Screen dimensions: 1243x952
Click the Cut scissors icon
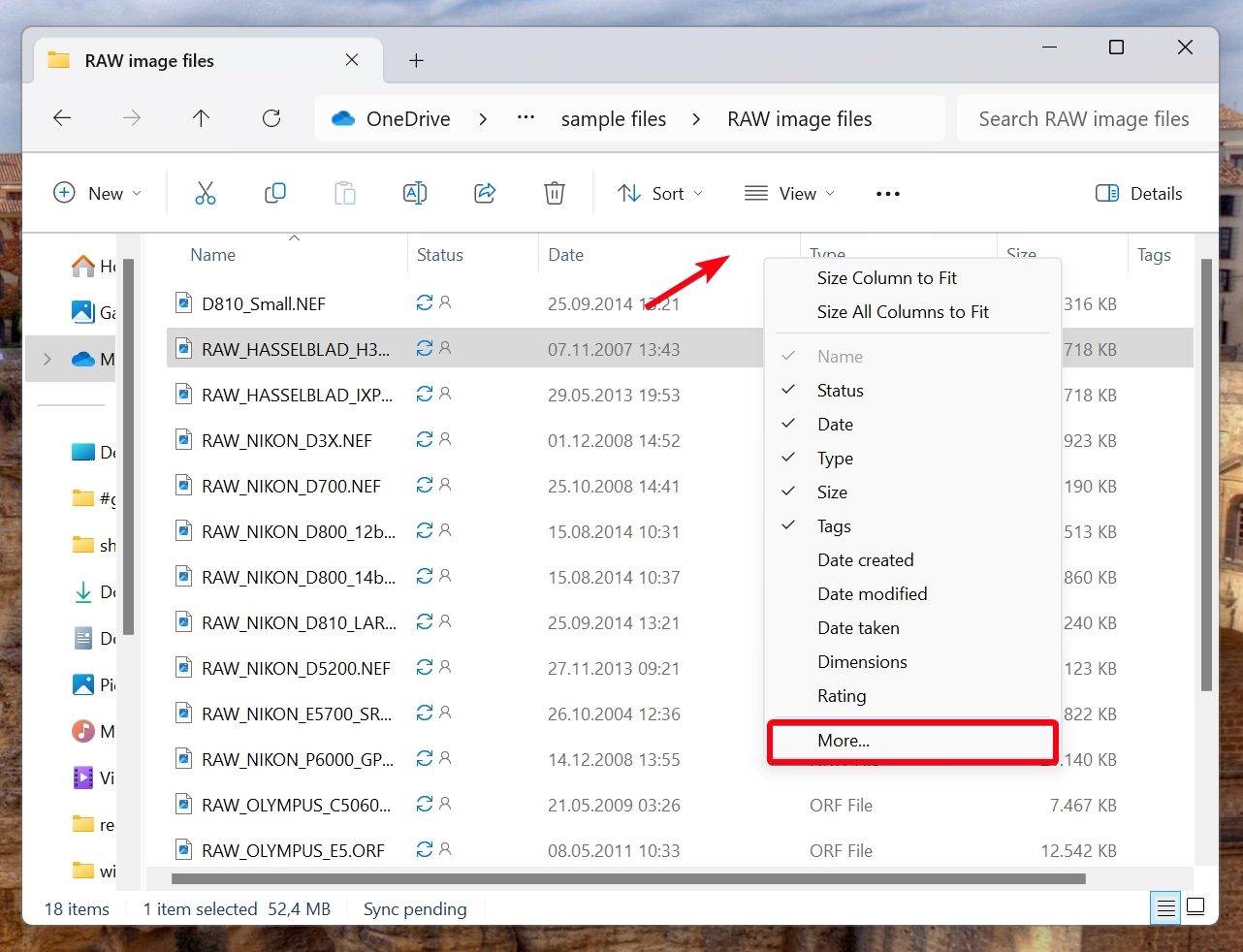[206, 193]
